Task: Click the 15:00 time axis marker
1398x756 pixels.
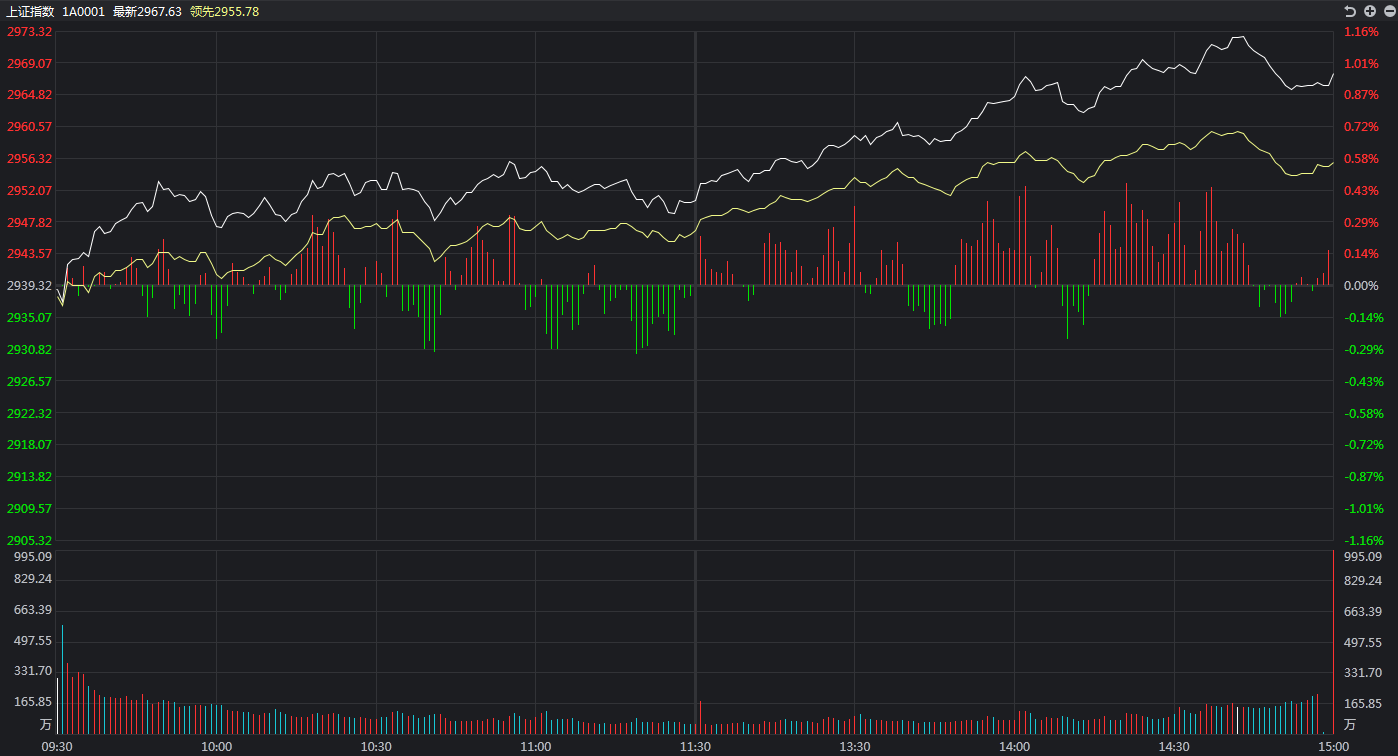Action: [1332, 746]
